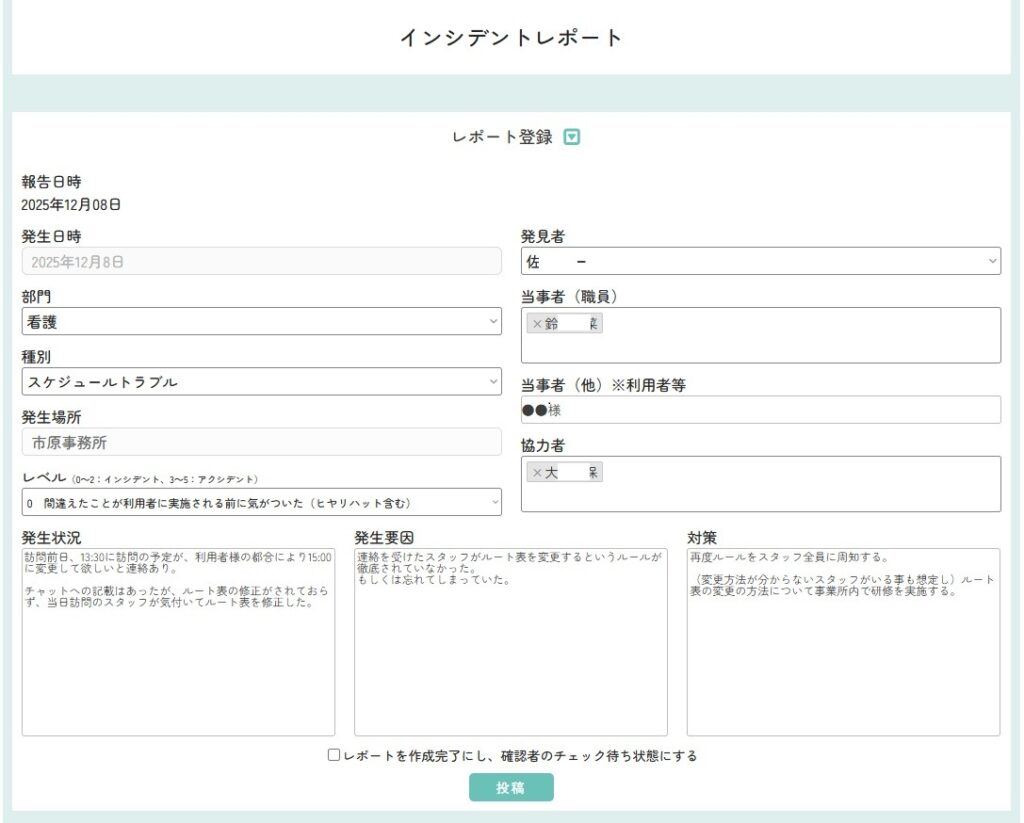Open the 発見者 dropdown
Image resolution: width=1024 pixels, height=823 pixels.
pyautogui.click(x=760, y=261)
